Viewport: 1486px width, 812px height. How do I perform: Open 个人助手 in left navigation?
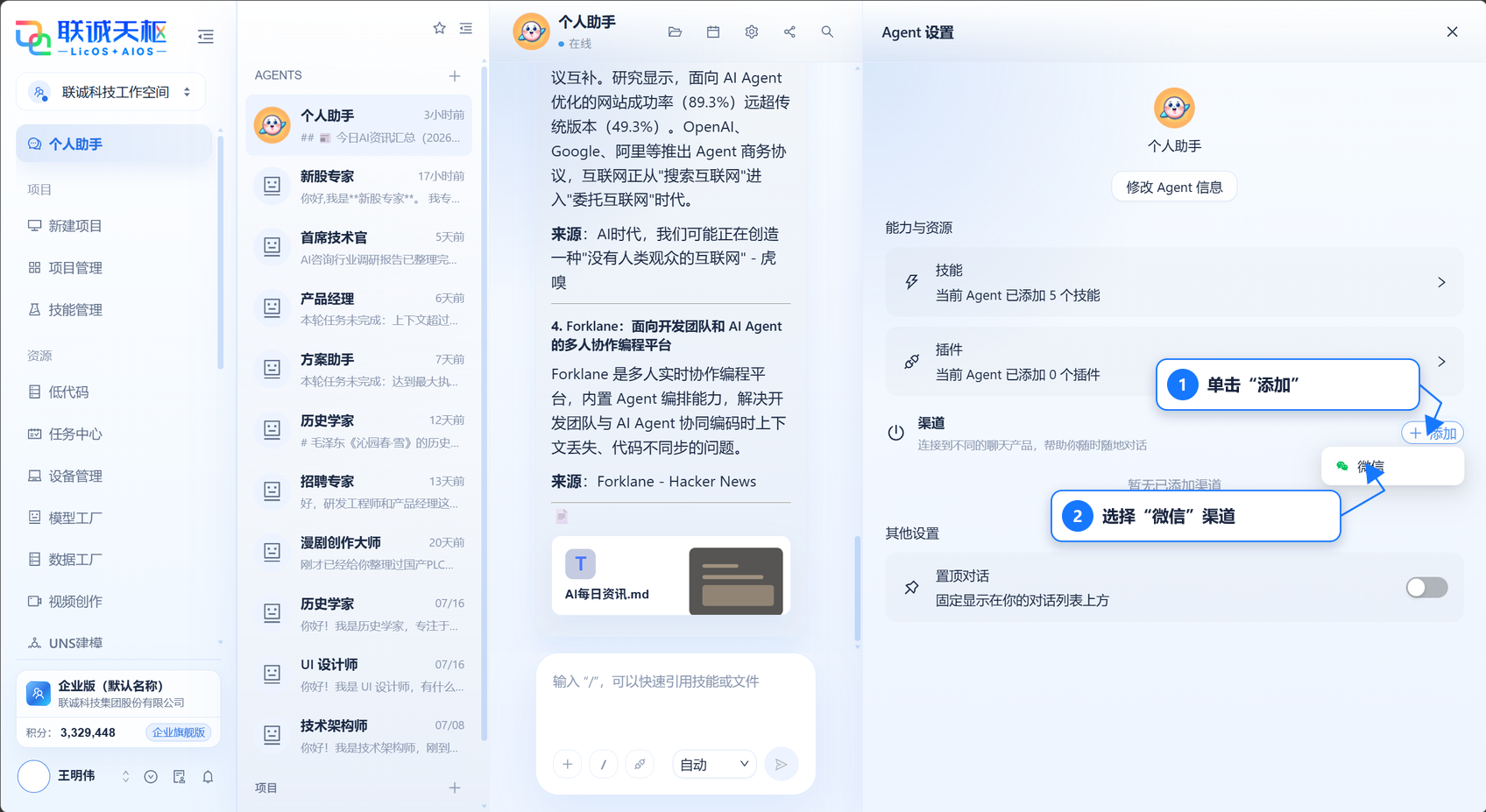(114, 144)
